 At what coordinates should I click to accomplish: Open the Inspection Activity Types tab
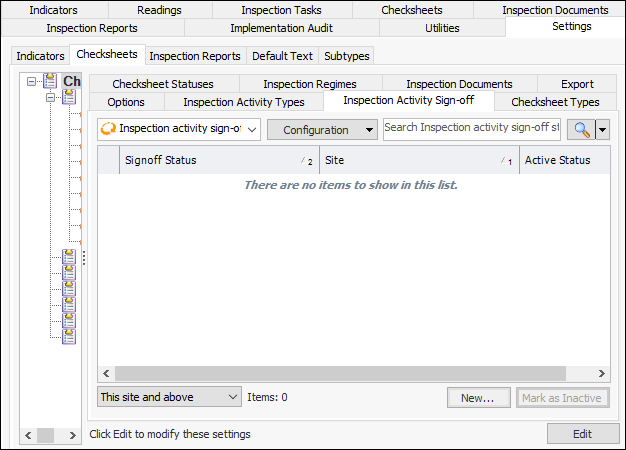[x=244, y=102]
